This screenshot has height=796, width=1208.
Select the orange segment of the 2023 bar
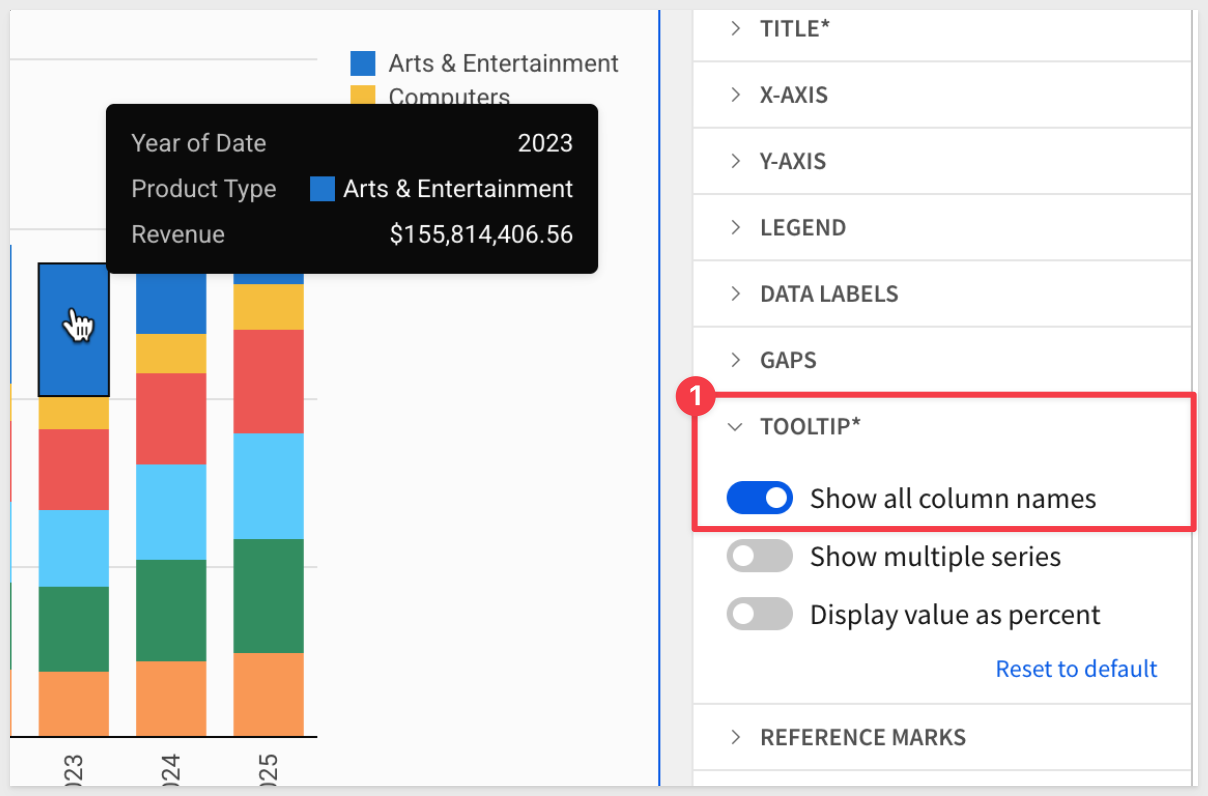tap(73, 704)
